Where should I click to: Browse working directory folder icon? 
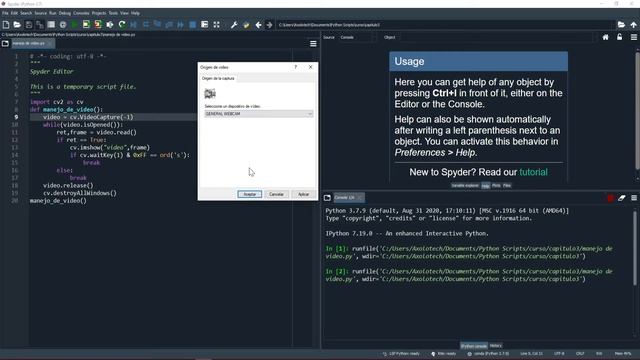(x=621, y=25)
